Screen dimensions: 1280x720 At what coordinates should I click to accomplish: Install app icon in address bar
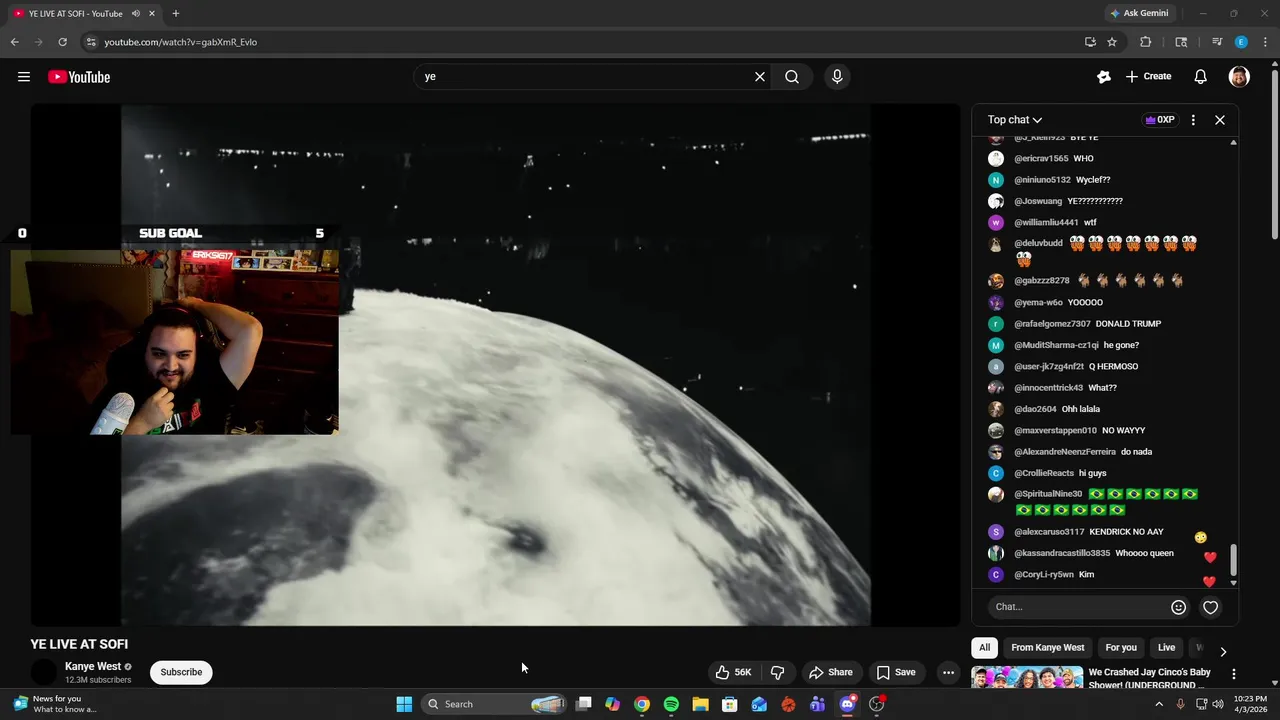coord(1090,42)
